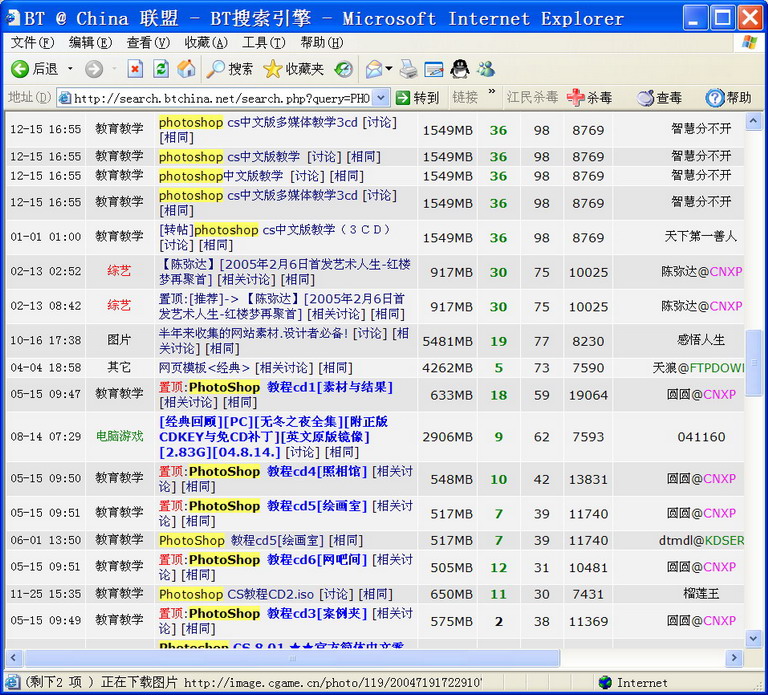Click into the address URL field
The height and width of the screenshot is (695, 768).
pyautogui.click(x=221, y=98)
